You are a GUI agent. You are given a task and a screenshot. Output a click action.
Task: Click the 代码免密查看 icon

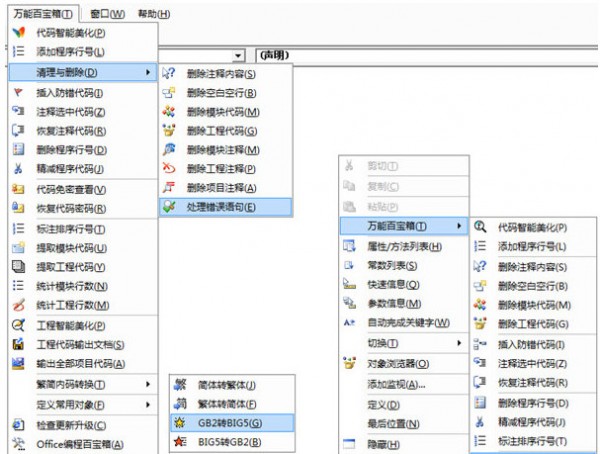(17, 189)
